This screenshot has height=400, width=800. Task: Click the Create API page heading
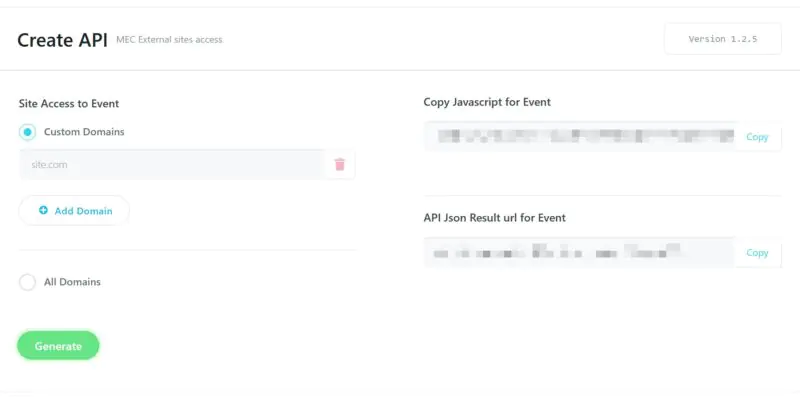[x=61, y=40]
